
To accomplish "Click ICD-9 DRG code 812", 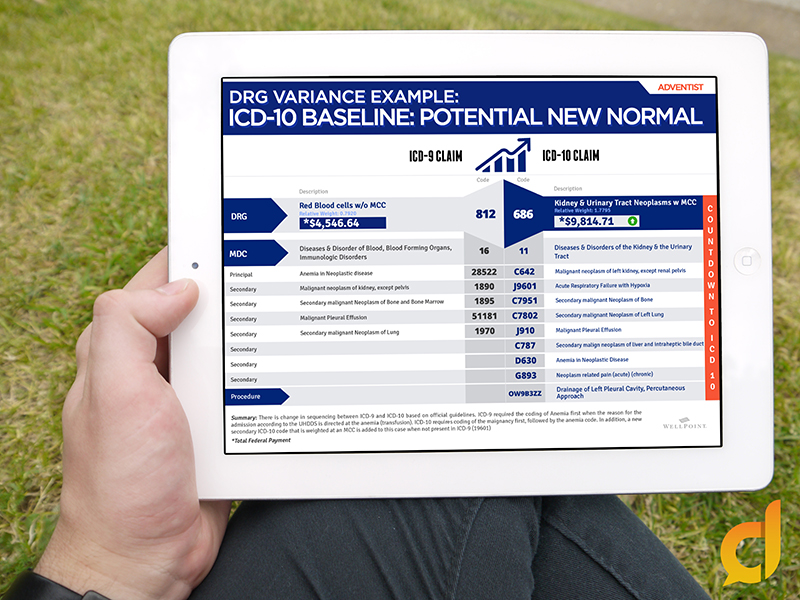I will pyautogui.click(x=485, y=214).
